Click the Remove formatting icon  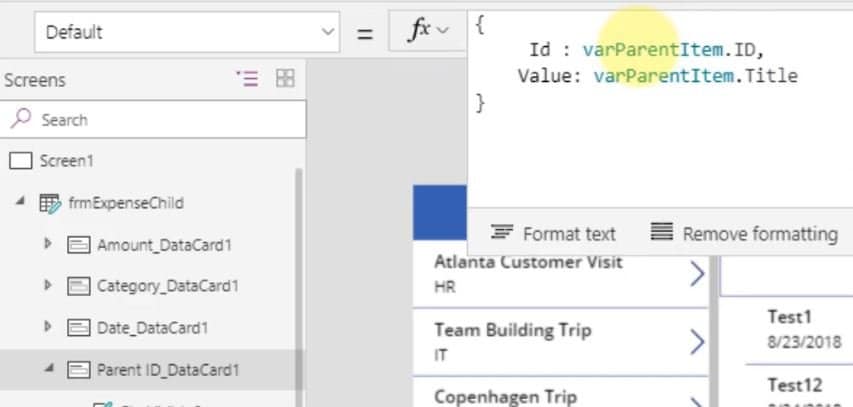point(661,233)
